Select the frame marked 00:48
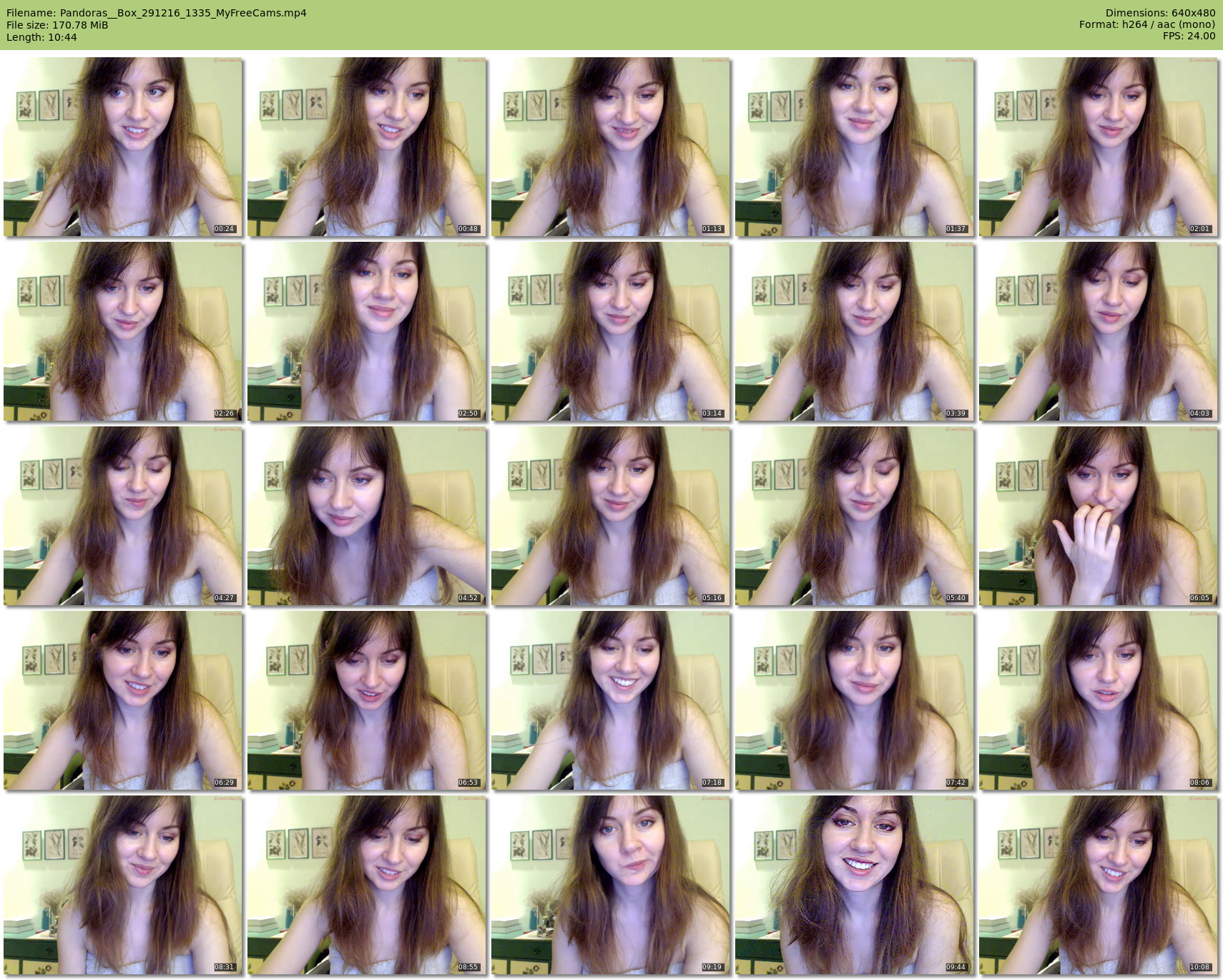The height and width of the screenshot is (980, 1223). click(366, 147)
